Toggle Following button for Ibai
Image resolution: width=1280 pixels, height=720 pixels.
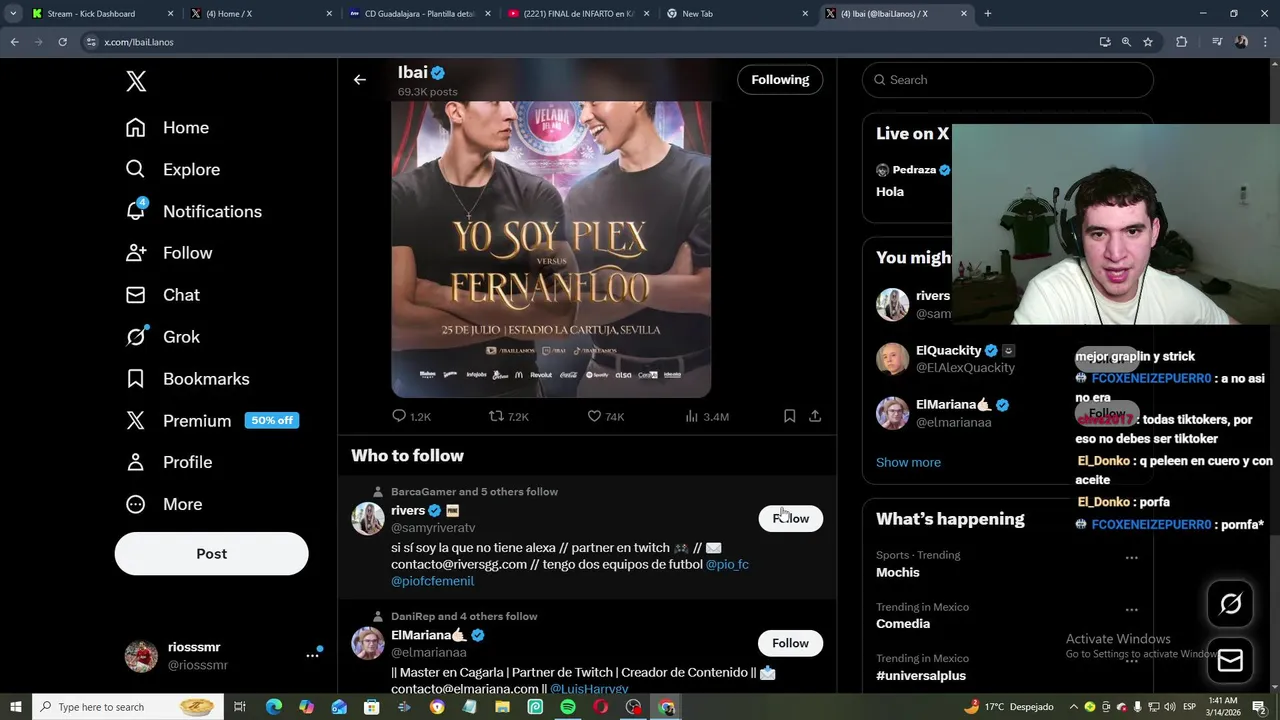click(780, 80)
